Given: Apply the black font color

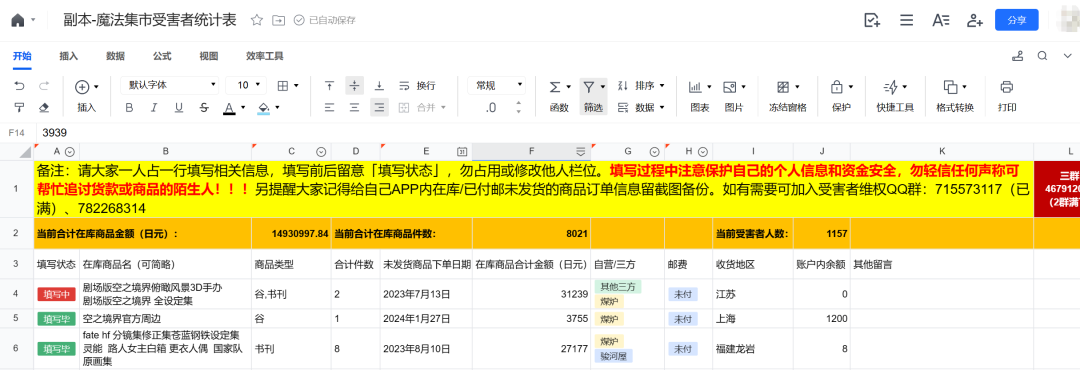Looking at the screenshot, I should tap(228, 107).
